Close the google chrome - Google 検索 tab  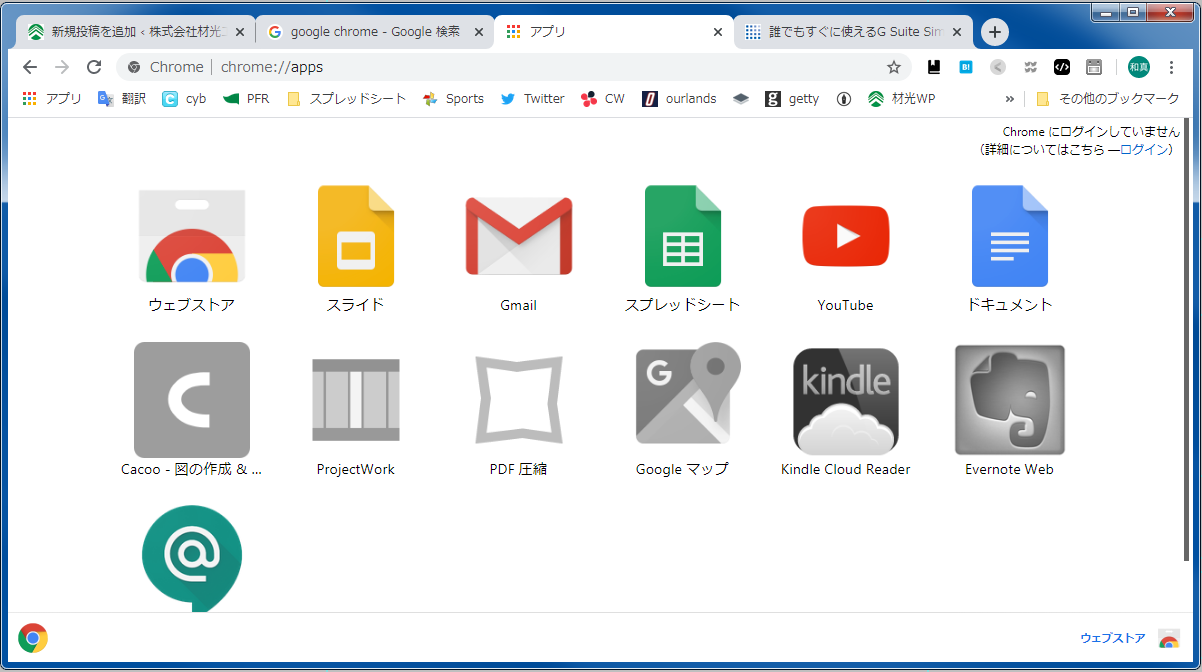[x=478, y=32]
